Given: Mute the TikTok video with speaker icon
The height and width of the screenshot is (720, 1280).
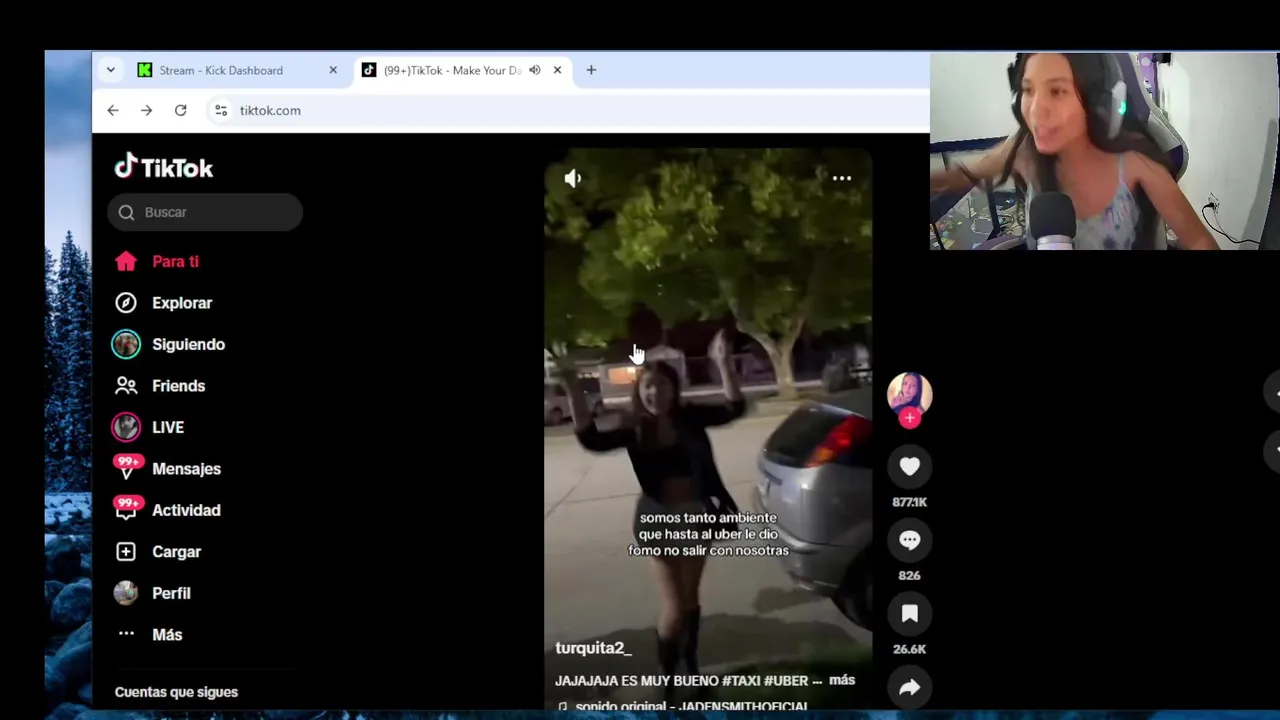Looking at the screenshot, I should (x=573, y=179).
